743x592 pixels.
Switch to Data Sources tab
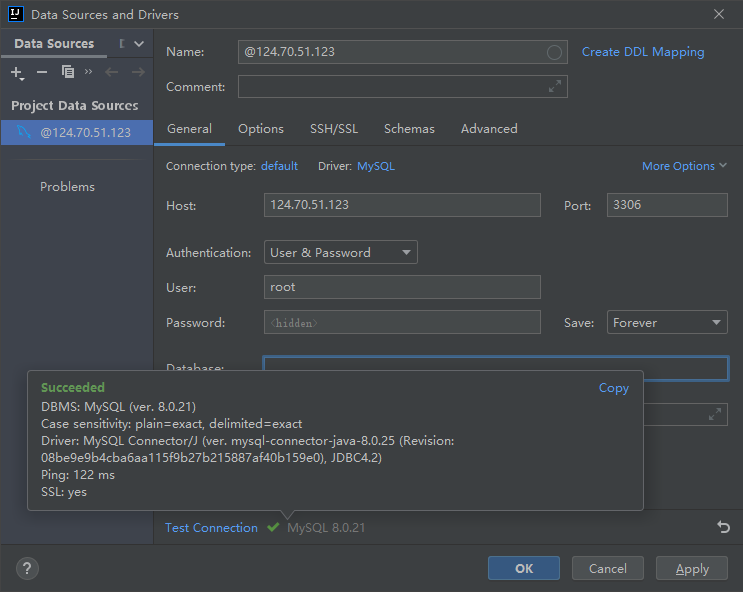coord(54,44)
